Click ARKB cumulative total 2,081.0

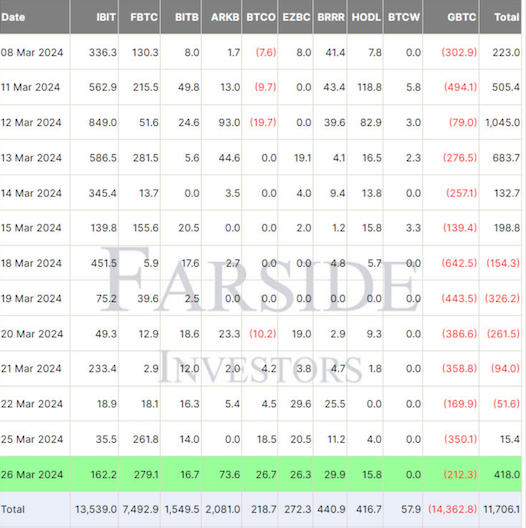point(223,509)
